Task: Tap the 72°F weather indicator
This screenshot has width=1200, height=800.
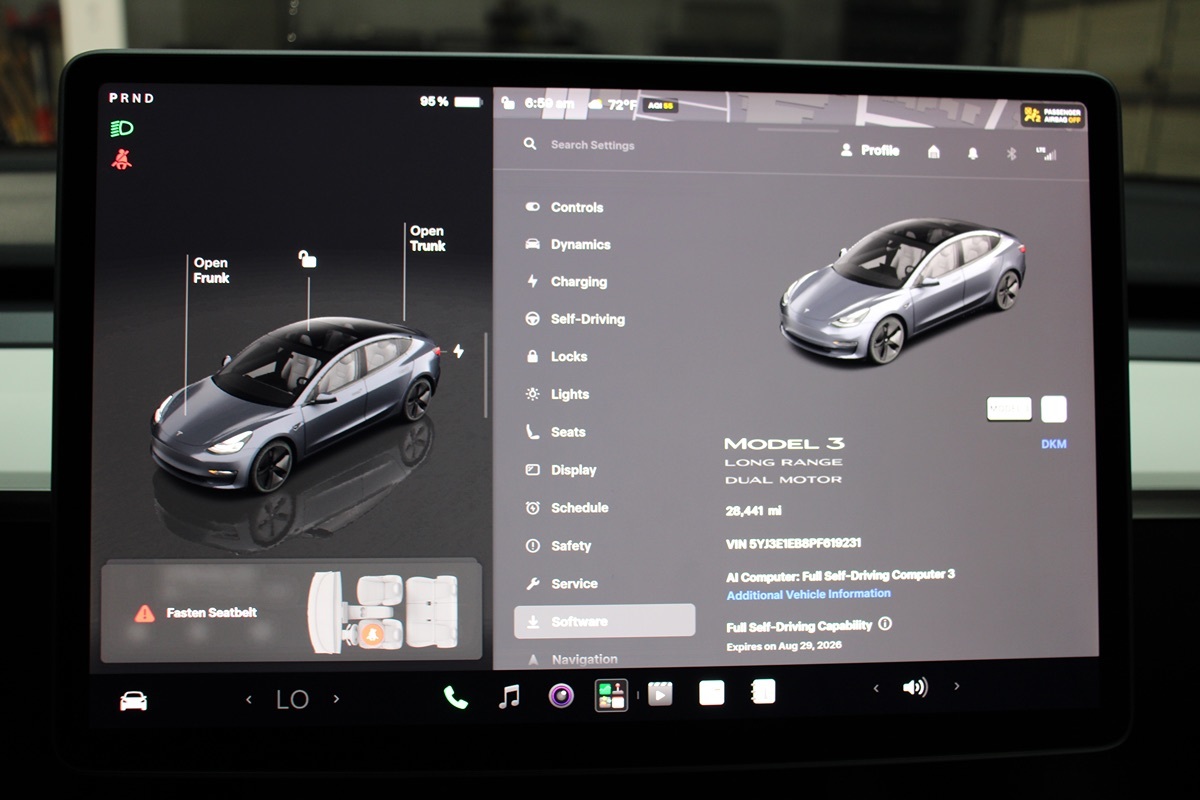Action: pos(613,104)
